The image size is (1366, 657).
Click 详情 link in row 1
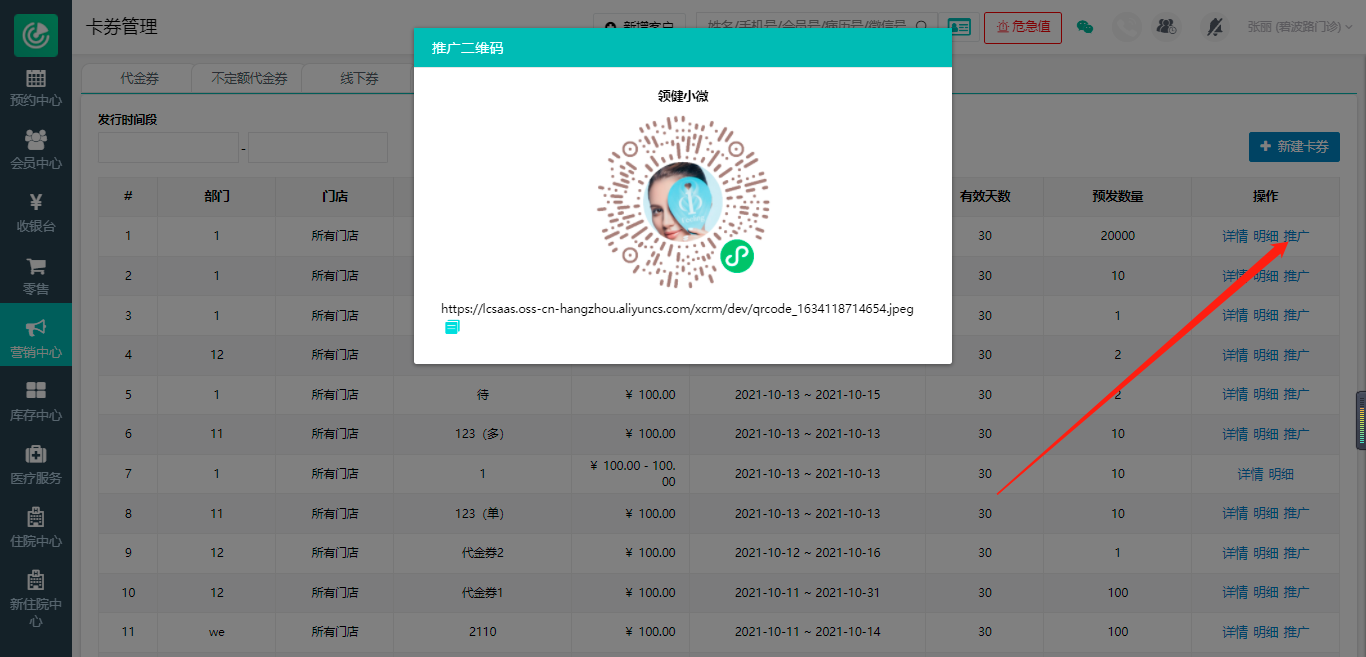click(1235, 236)
